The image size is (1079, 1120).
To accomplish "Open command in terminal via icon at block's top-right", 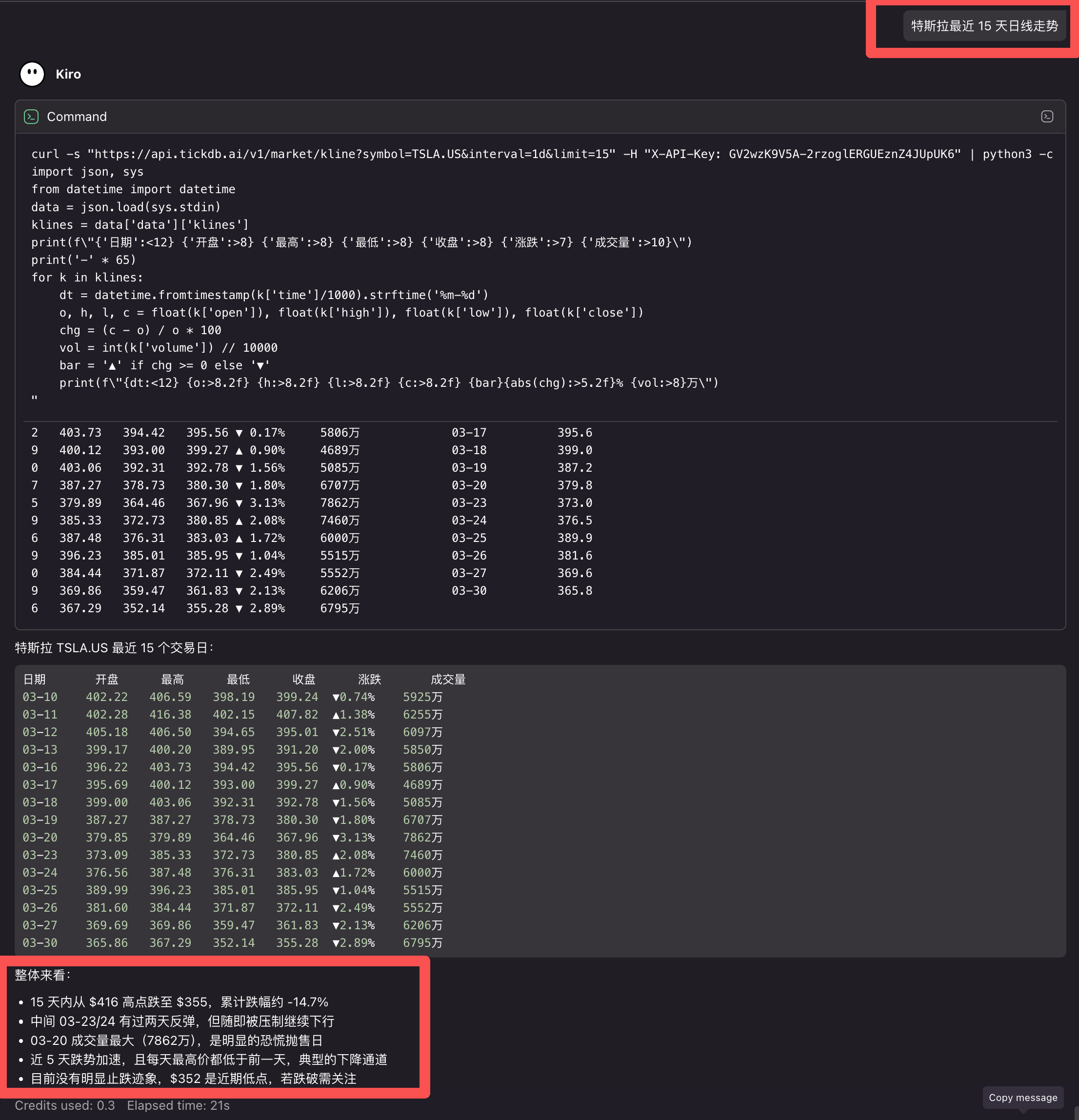I will (1048, 117).
